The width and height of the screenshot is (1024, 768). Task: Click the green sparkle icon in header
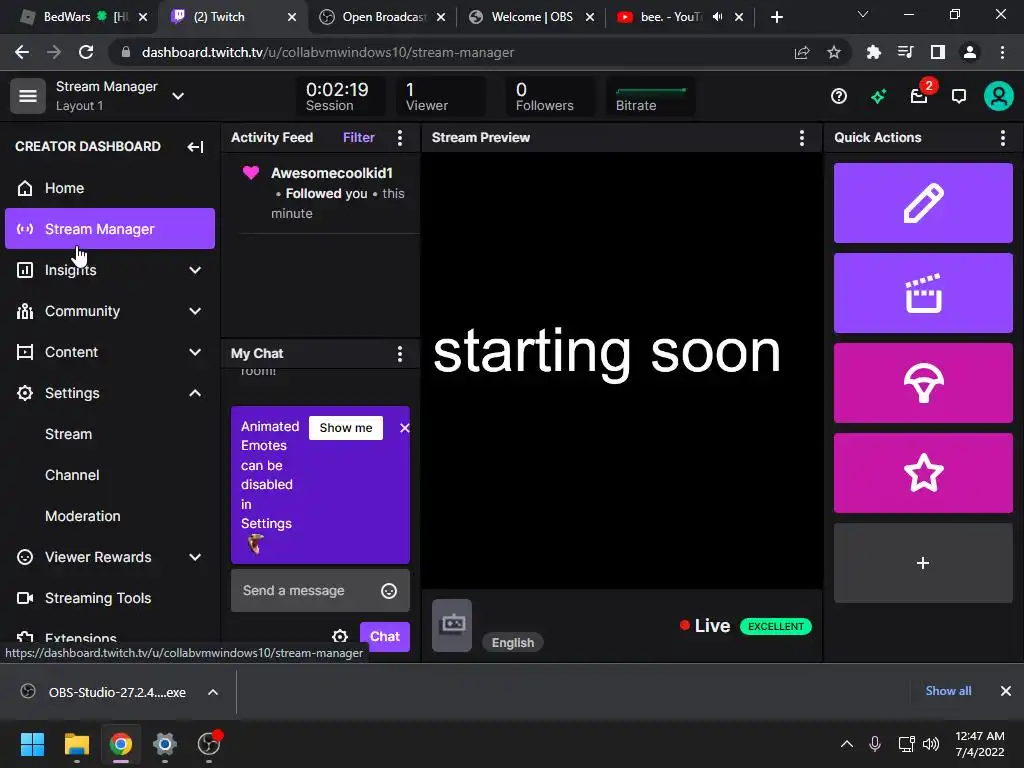(878, 97)
